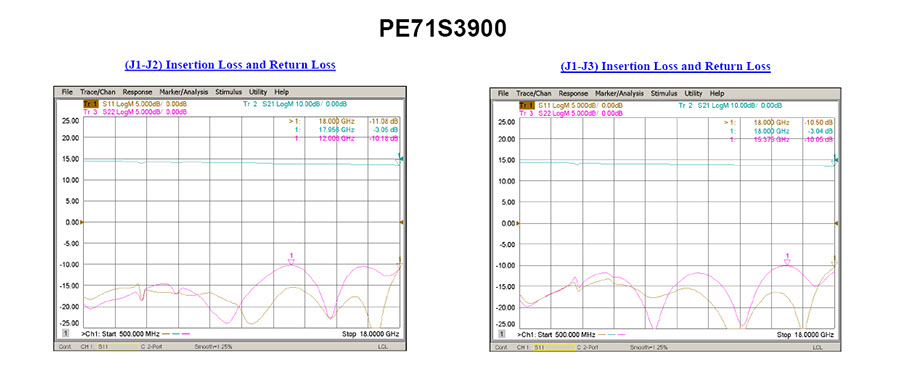Click the 17.958 GHz marker readout in J1-J2 plot
Viewport: 900px width, 381px height.
[337, 130]
